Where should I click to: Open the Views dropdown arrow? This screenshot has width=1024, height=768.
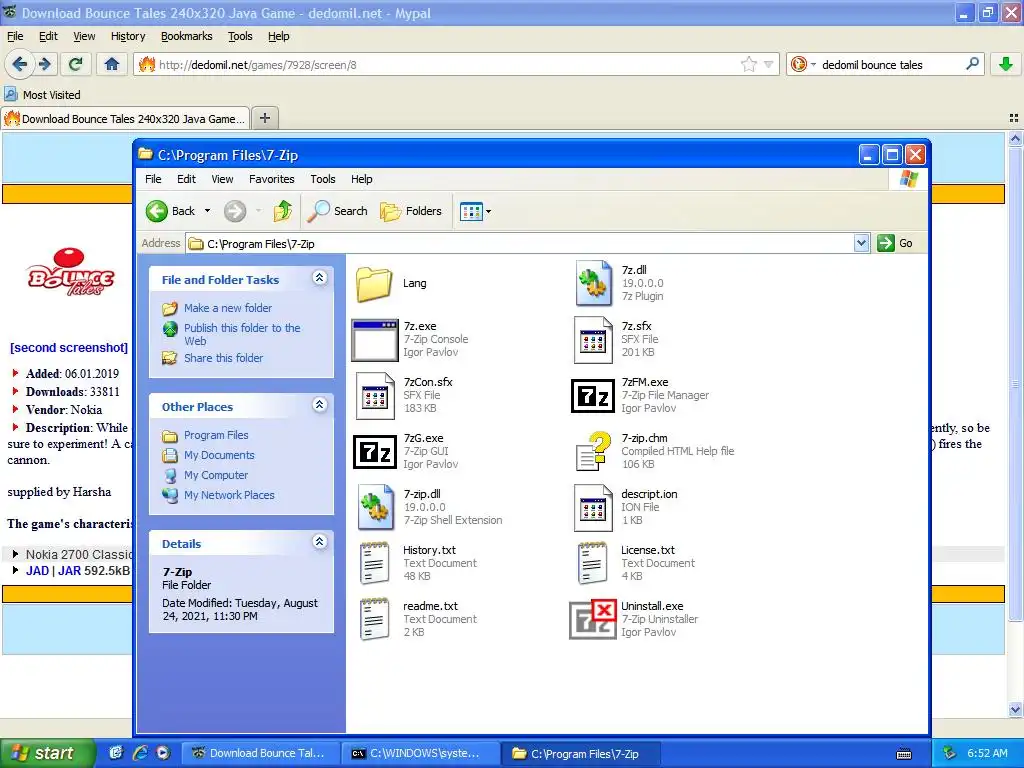tap(488, 212)
